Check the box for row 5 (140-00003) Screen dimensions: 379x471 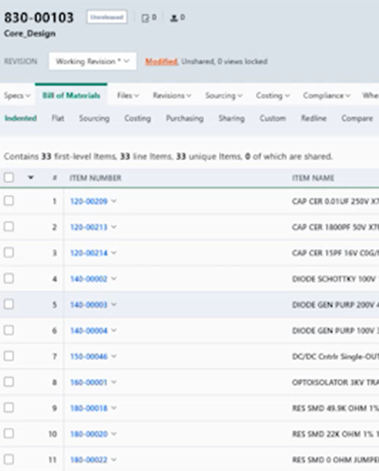tap(9, 304)
